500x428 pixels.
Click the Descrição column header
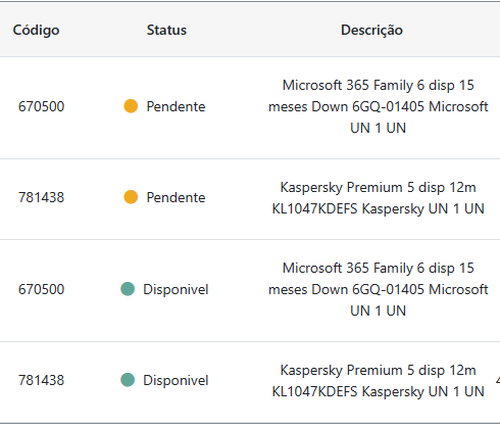372,30
